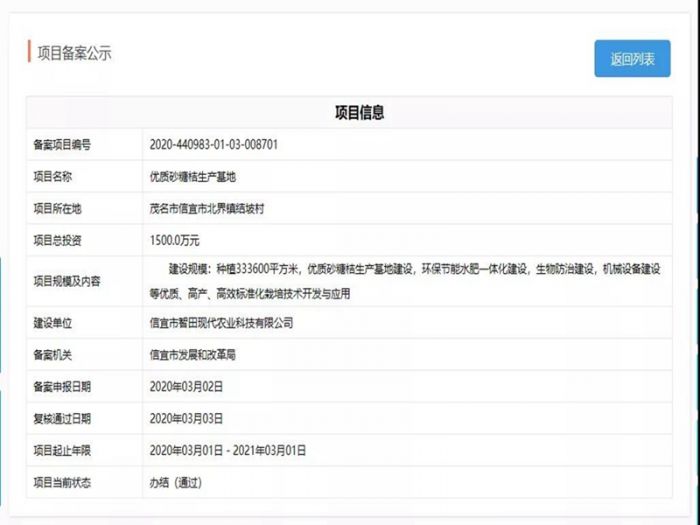Select the date 2020年03月02日
Viewport: 700px width, 525px height.
[186, 387]
